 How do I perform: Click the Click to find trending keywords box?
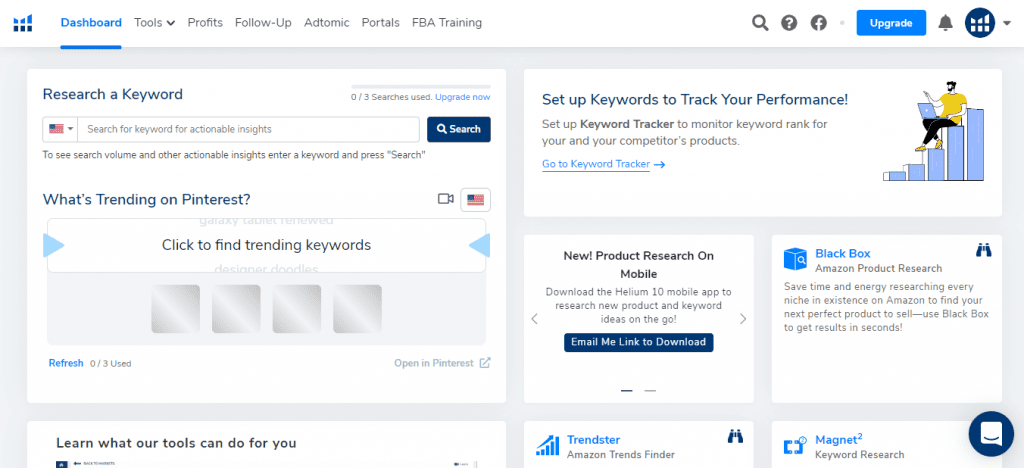click(266, 245)
